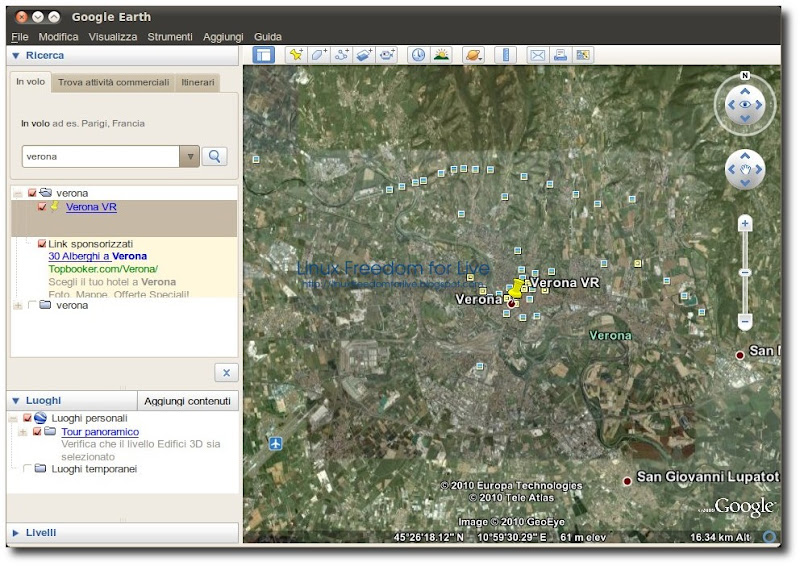This screenshot has width=800, height=566.
Task: Toggle the sunlight icon in the toolbar
Action: [440, 55]
